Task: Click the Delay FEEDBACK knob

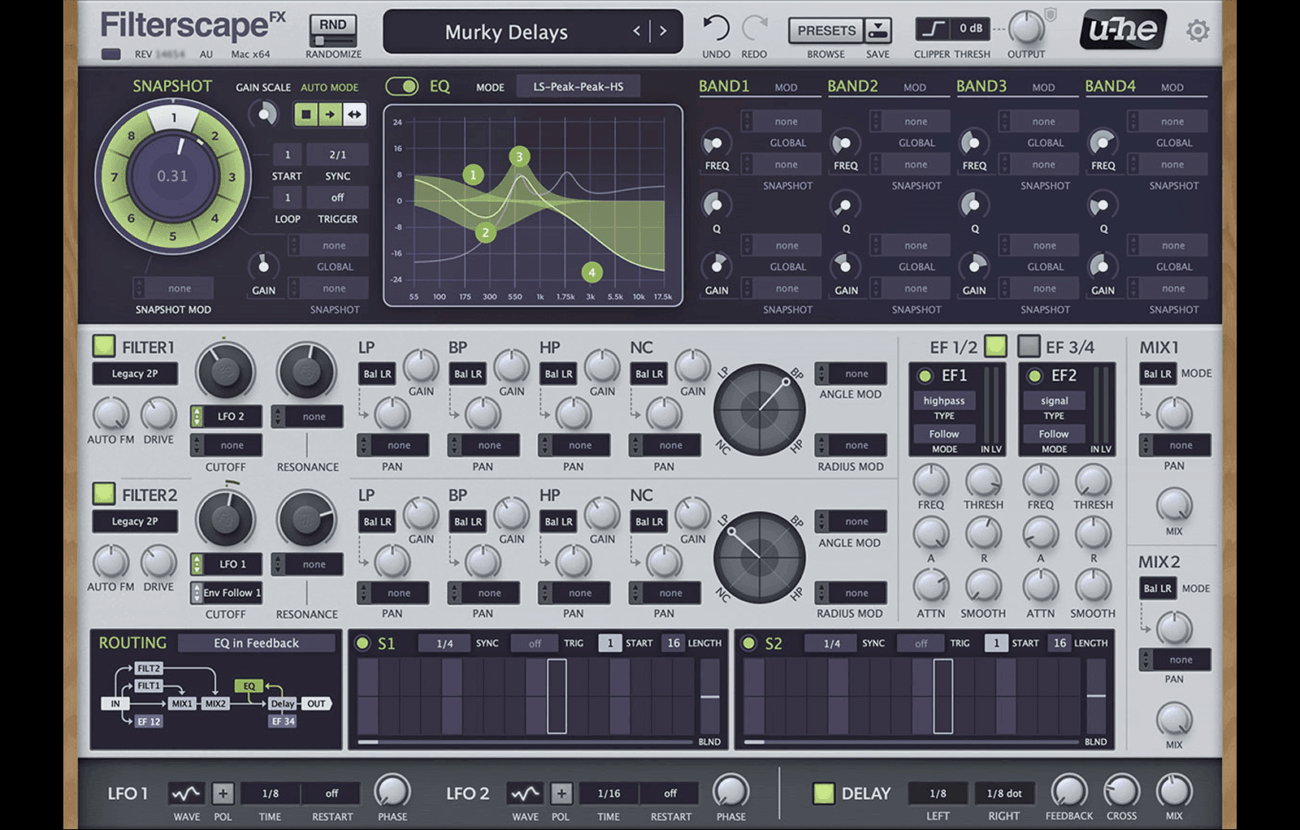Action: [x=1068, y=791]
